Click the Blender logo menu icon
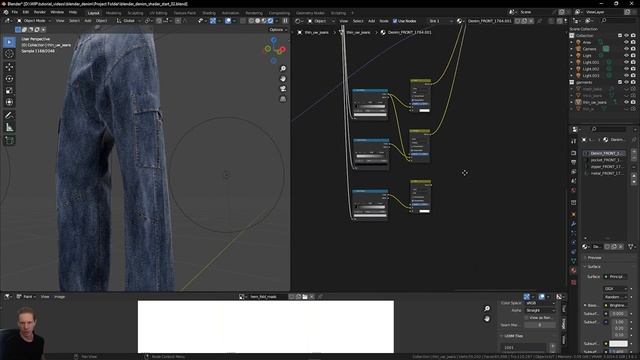 click(6, 12)
